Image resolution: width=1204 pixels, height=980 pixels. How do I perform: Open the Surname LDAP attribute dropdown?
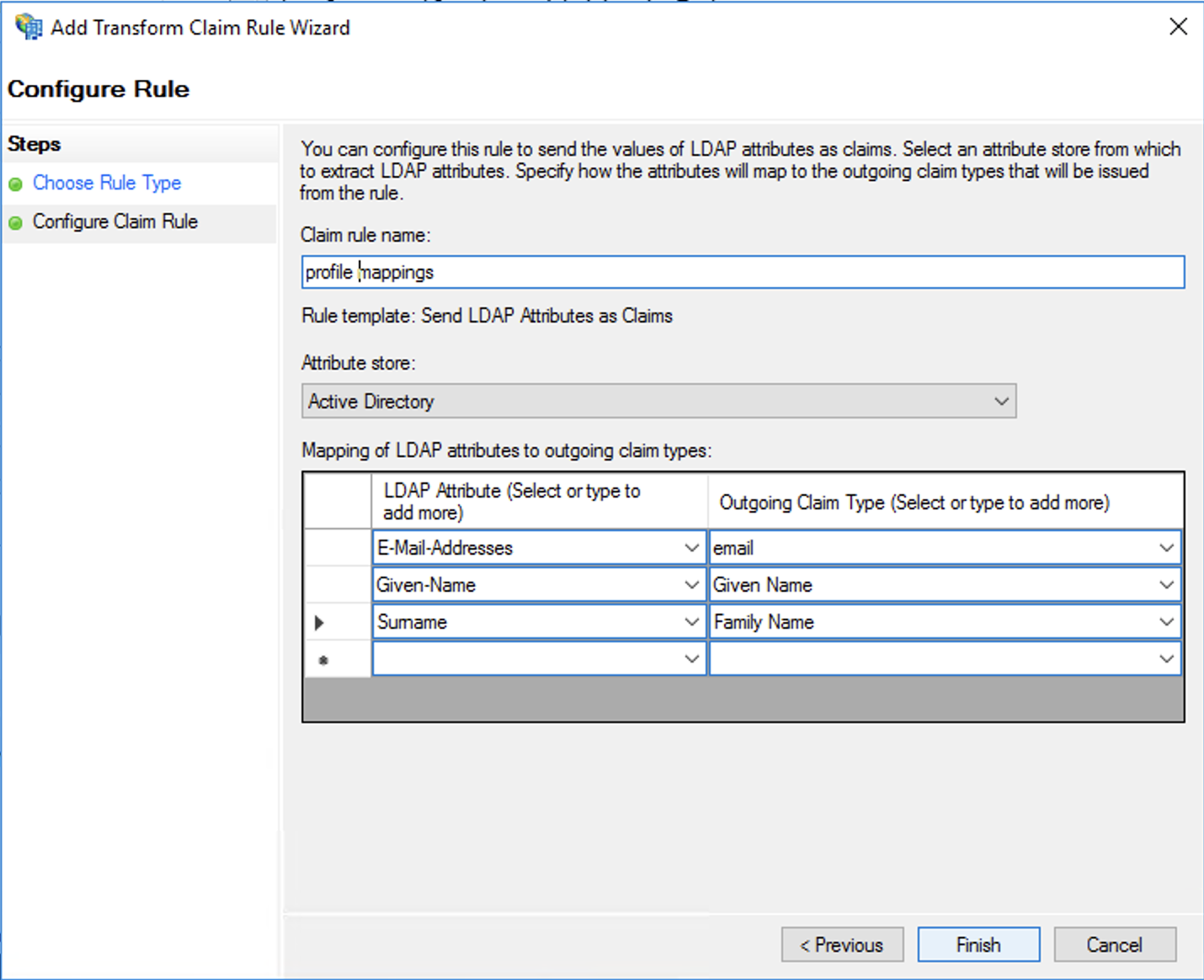coord(692,621)
